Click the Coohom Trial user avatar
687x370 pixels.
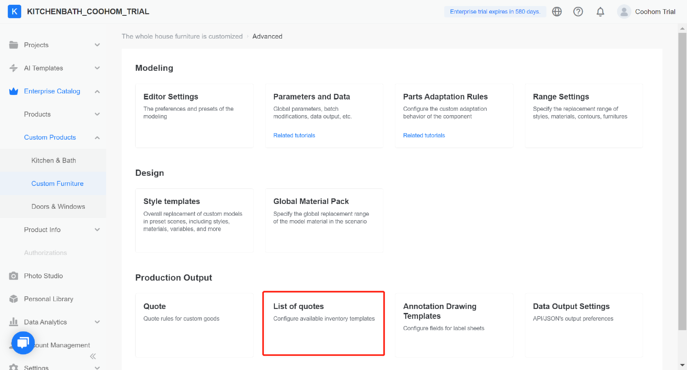pyautogui.click(x=623, y=12)
